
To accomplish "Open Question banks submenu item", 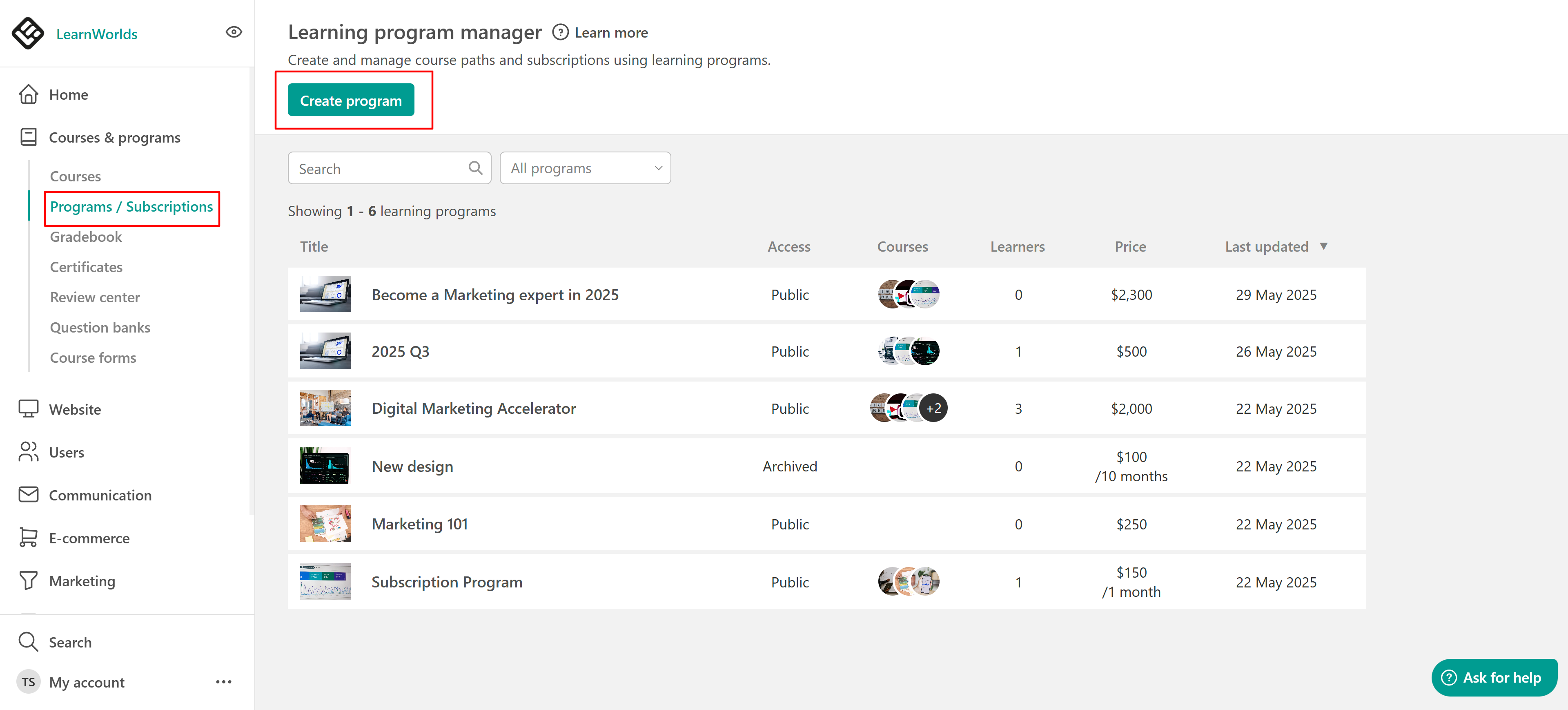I will click(100, 328).
